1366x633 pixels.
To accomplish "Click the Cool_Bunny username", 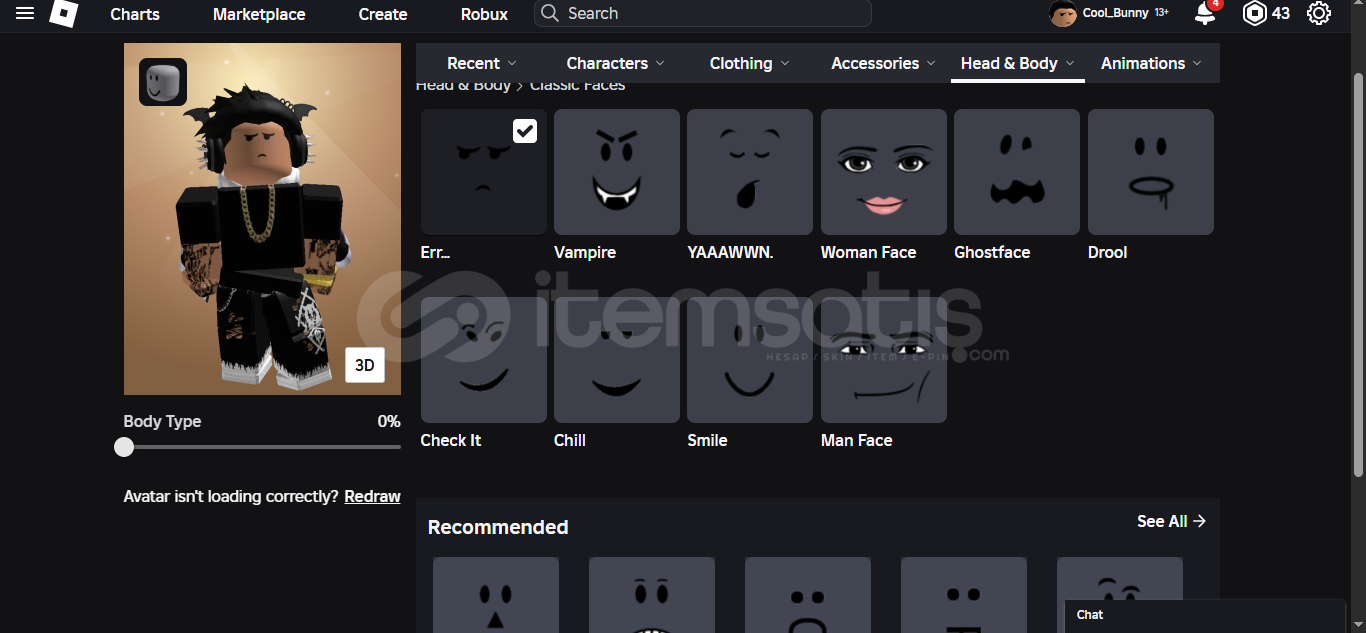I will click(x=1114, y=13).
